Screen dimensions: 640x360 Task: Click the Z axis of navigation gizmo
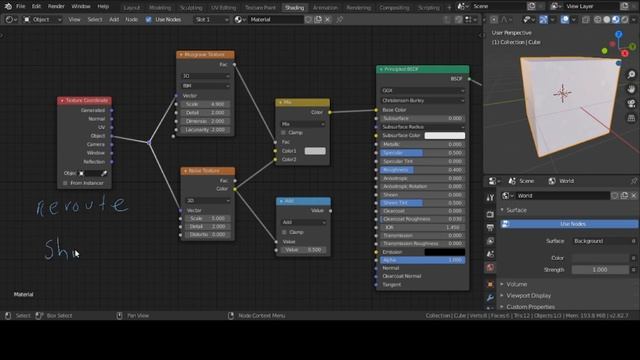coord(619,35)
